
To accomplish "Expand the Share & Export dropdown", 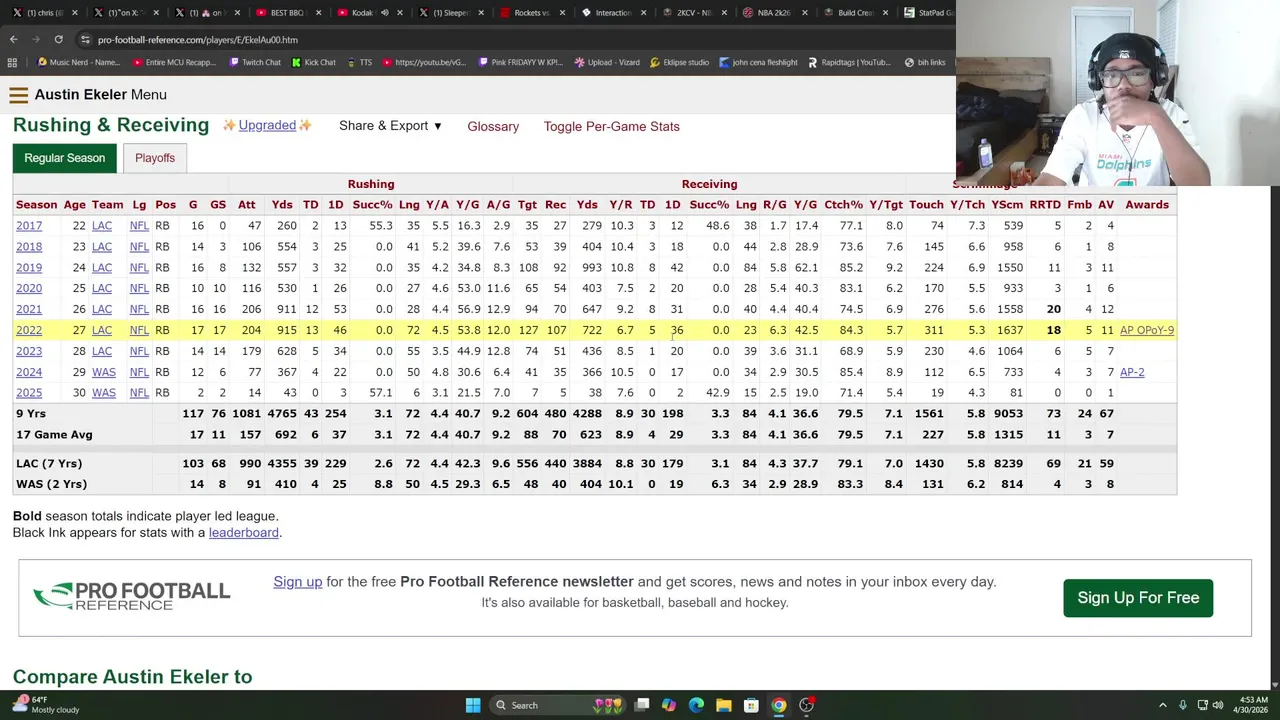I will 390,126.
